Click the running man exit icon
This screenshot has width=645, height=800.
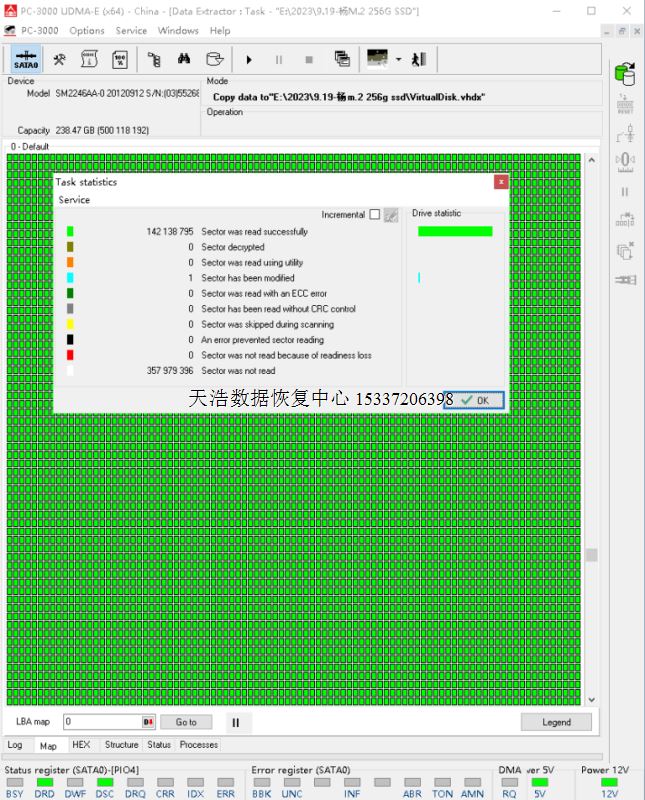click(x=418, y=59)
